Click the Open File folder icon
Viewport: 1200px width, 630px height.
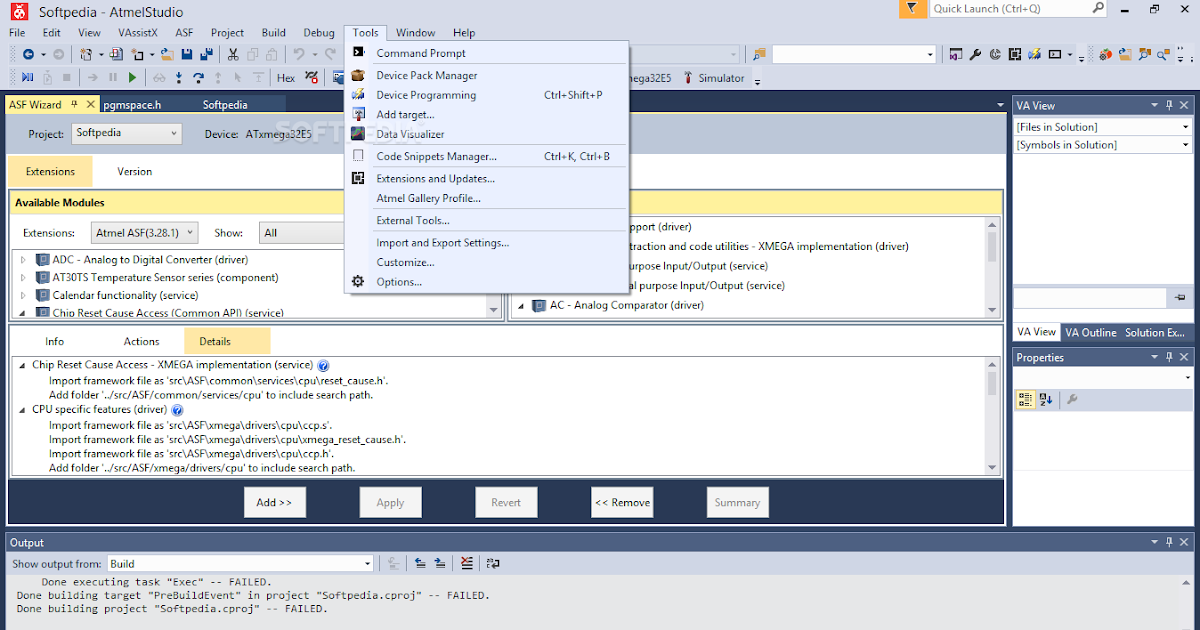click(167, 54)
